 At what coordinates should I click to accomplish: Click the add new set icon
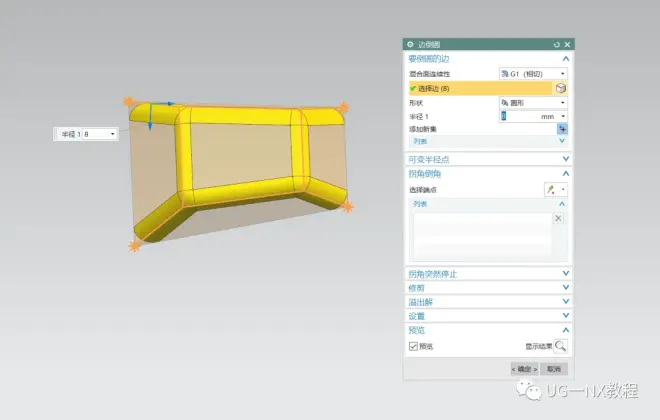tap(562, 129)
